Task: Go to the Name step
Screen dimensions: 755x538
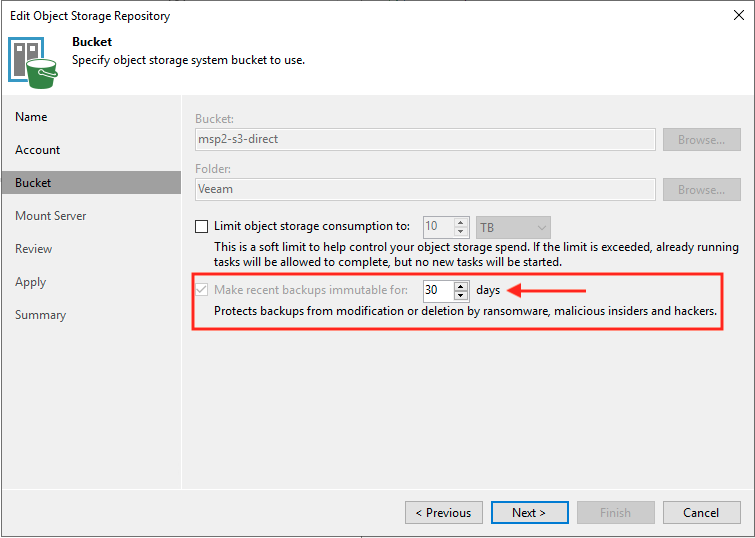Action: (31, 117)
